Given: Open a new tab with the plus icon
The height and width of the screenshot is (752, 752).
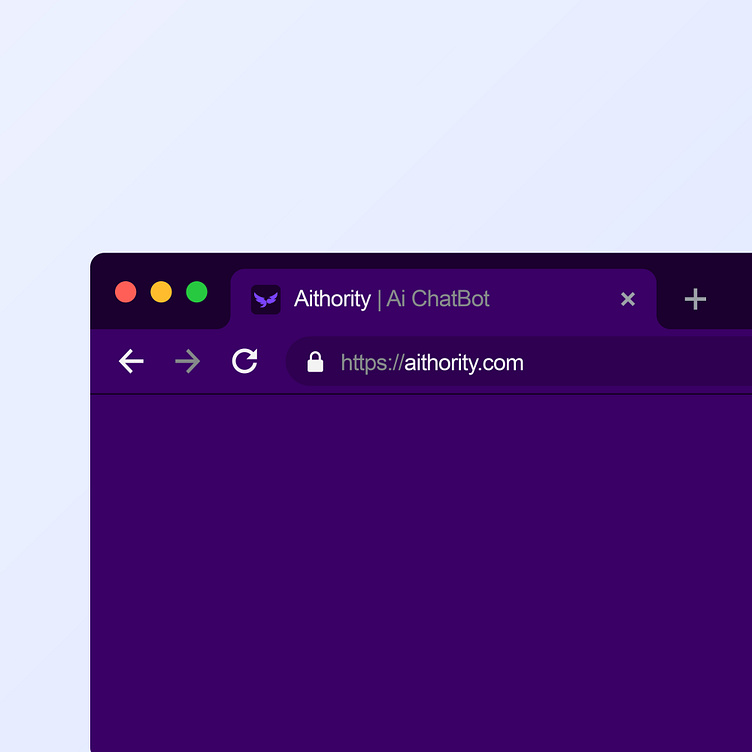Looking at the screenshot, I should [695, 299].
